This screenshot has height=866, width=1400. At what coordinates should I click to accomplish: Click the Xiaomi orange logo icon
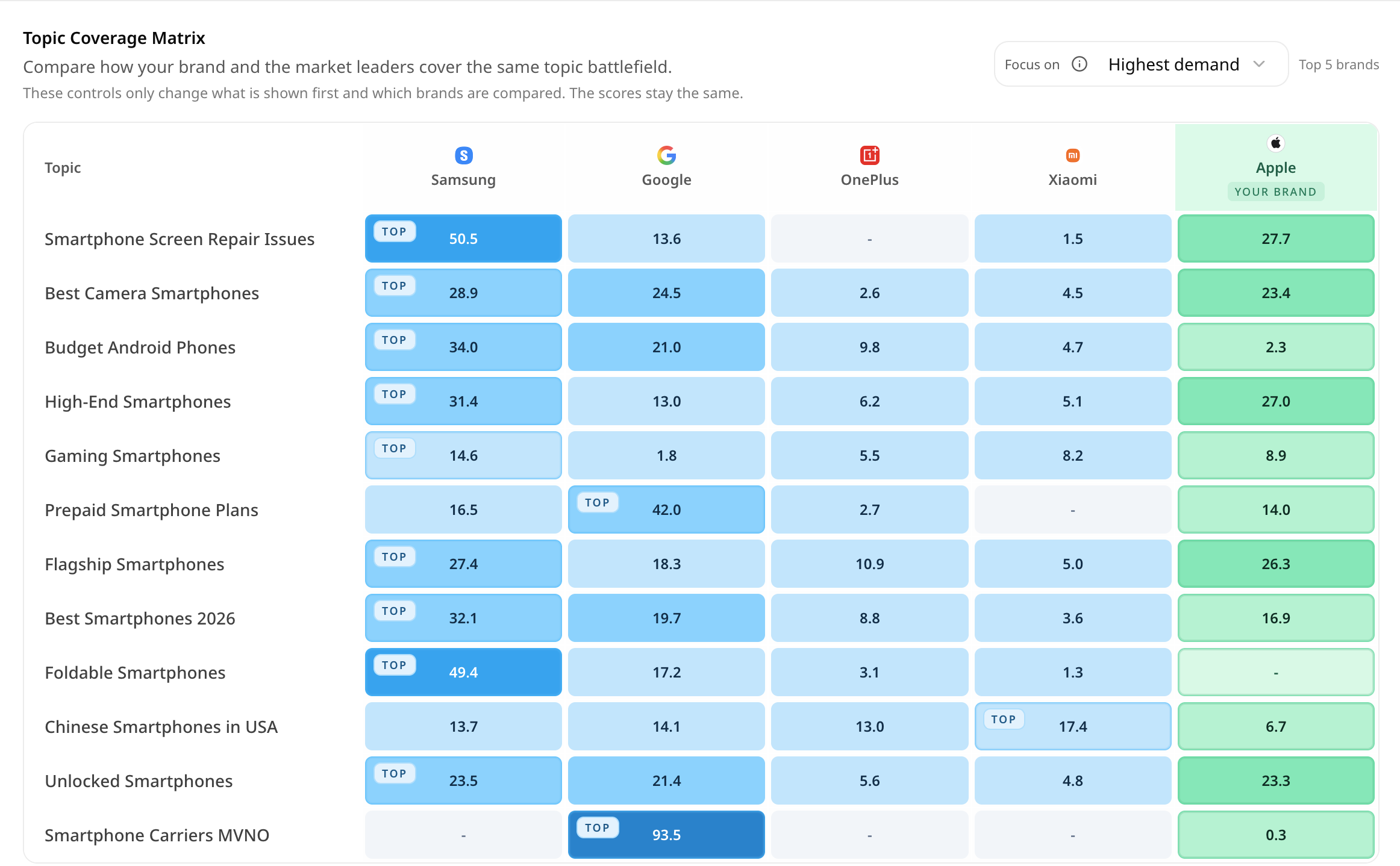click(1072, 155)
